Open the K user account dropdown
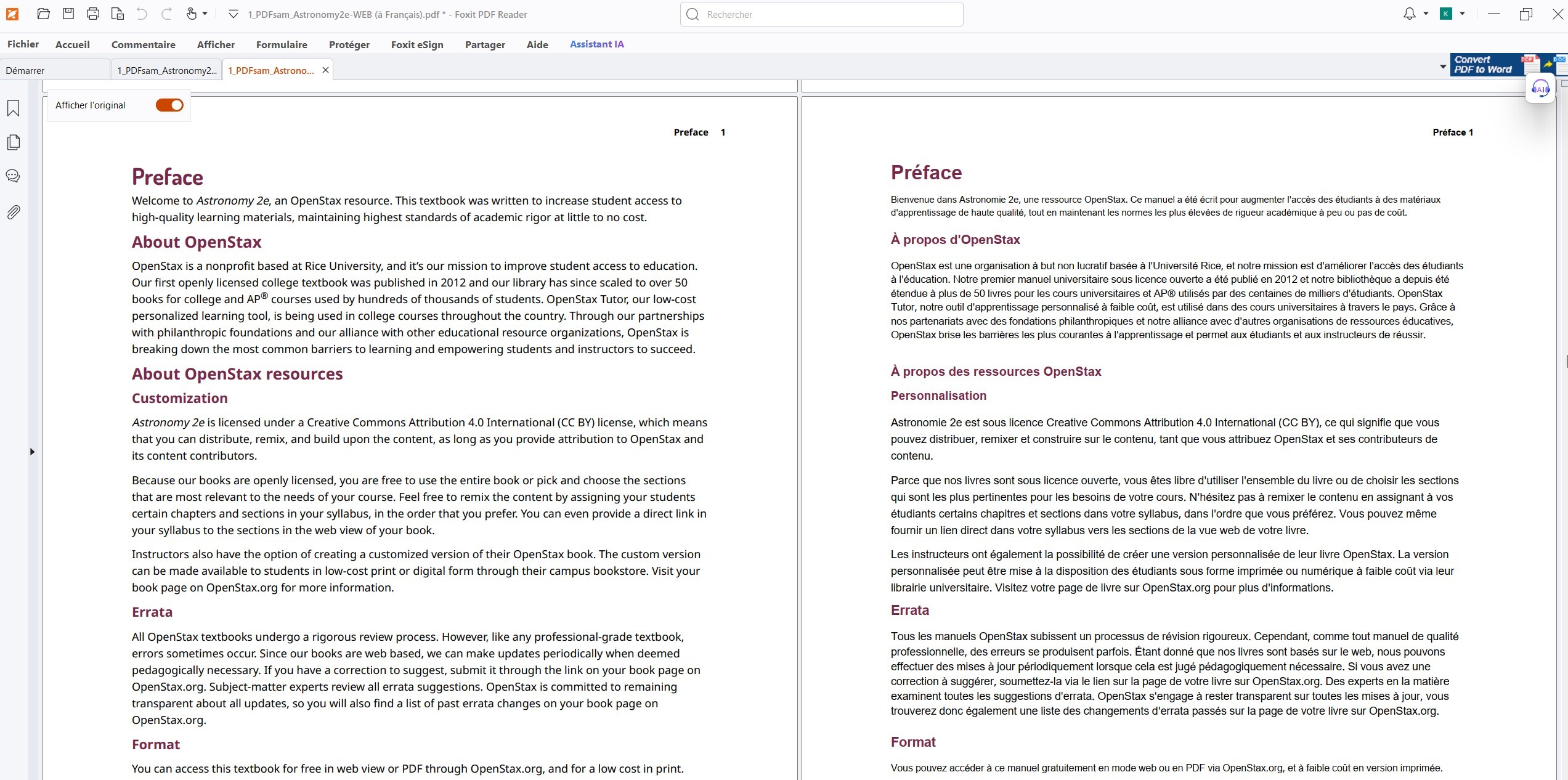The image size is (1568, 780). click(x=1462, y=14)
